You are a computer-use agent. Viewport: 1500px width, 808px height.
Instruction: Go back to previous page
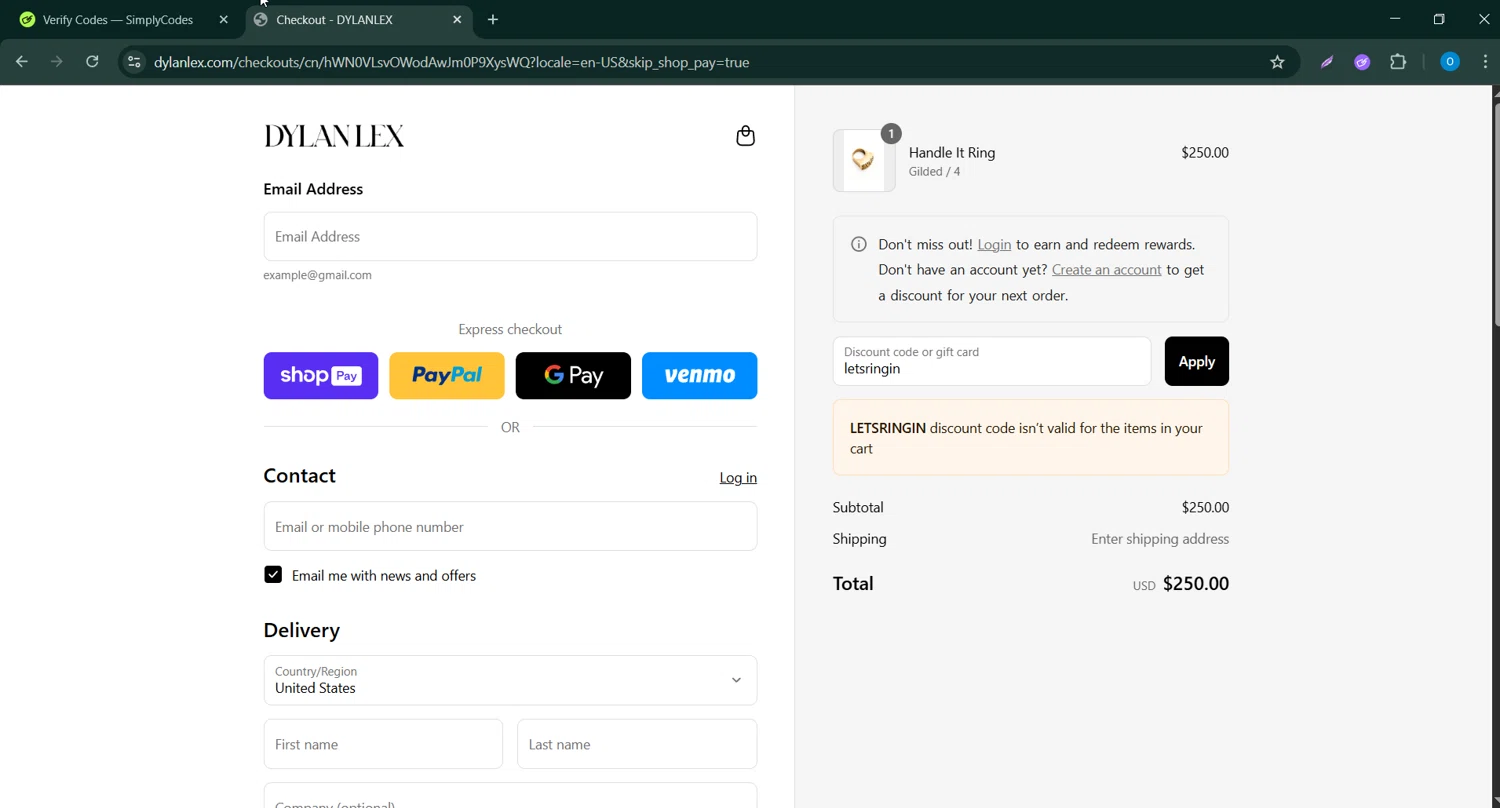tap(22, 62)
